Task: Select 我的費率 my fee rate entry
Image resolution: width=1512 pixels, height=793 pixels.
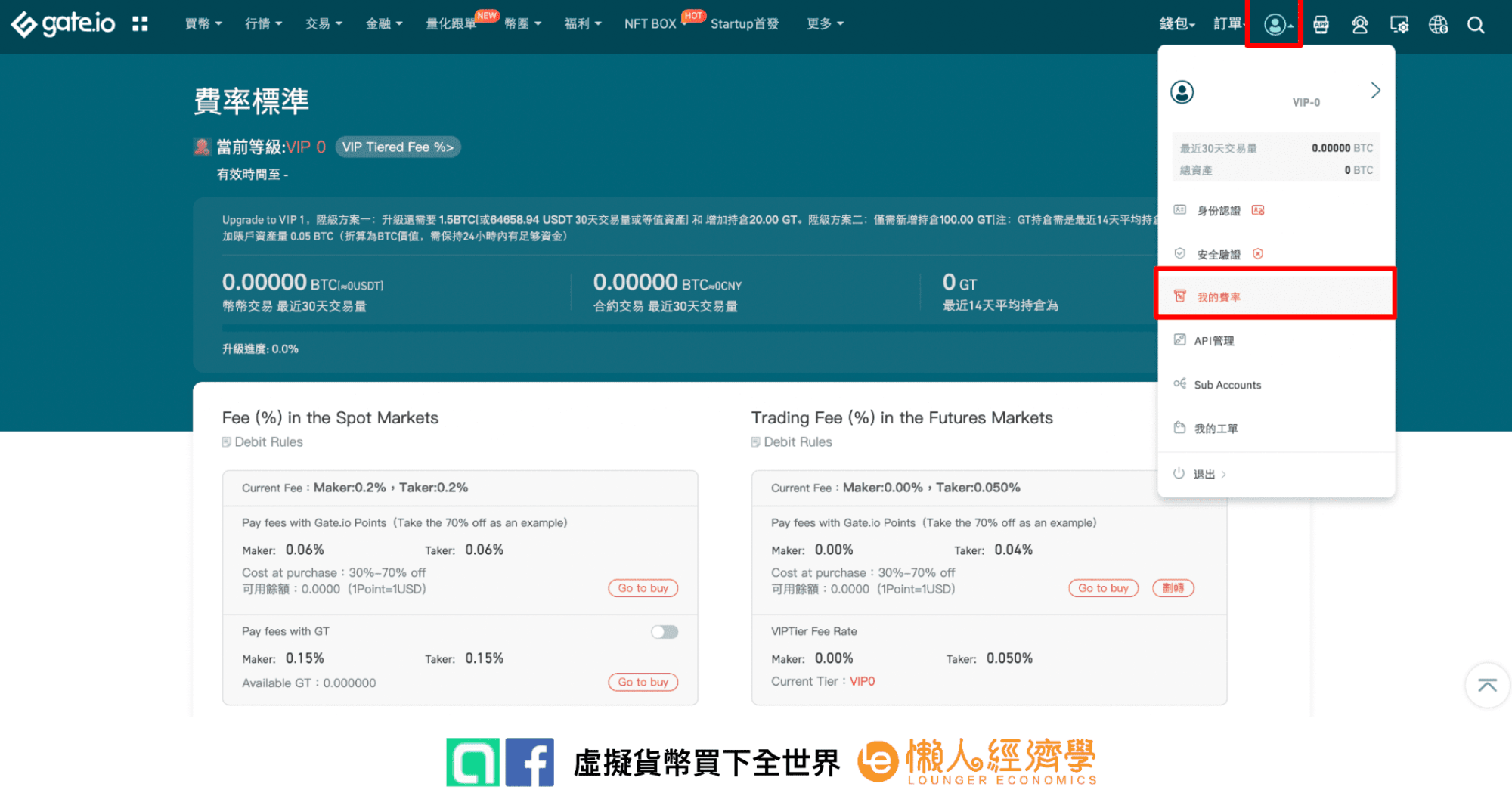Action: (1275, 296)
